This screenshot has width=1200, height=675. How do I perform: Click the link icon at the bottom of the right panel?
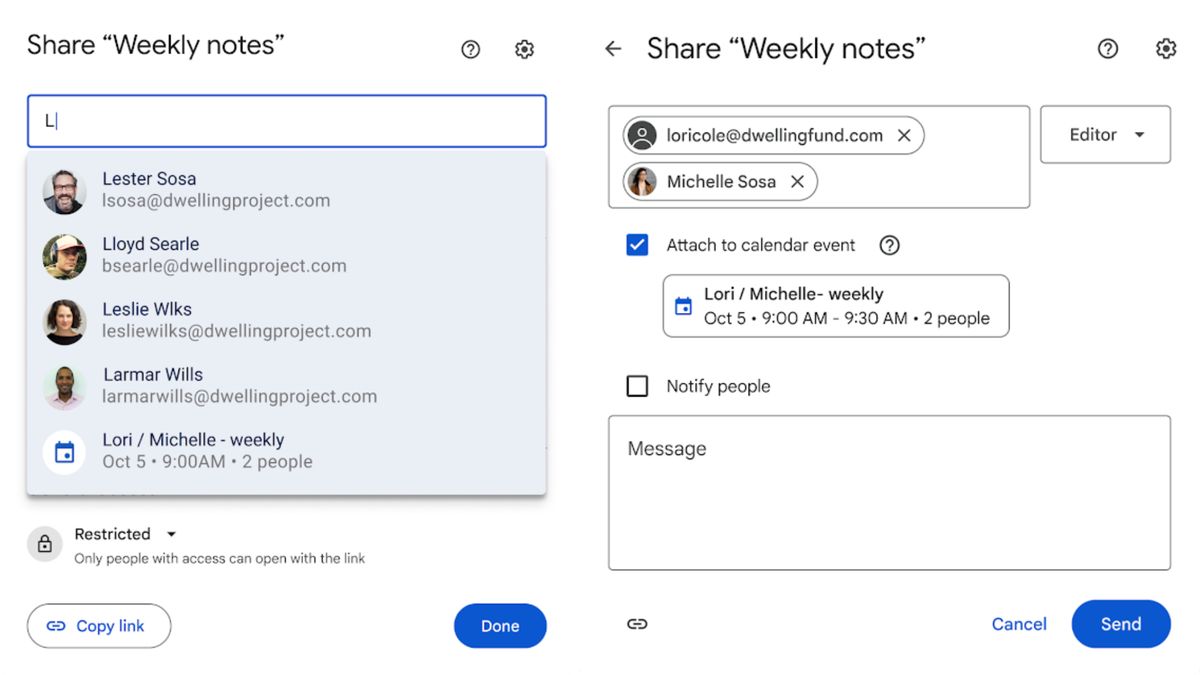pos(637,624)
